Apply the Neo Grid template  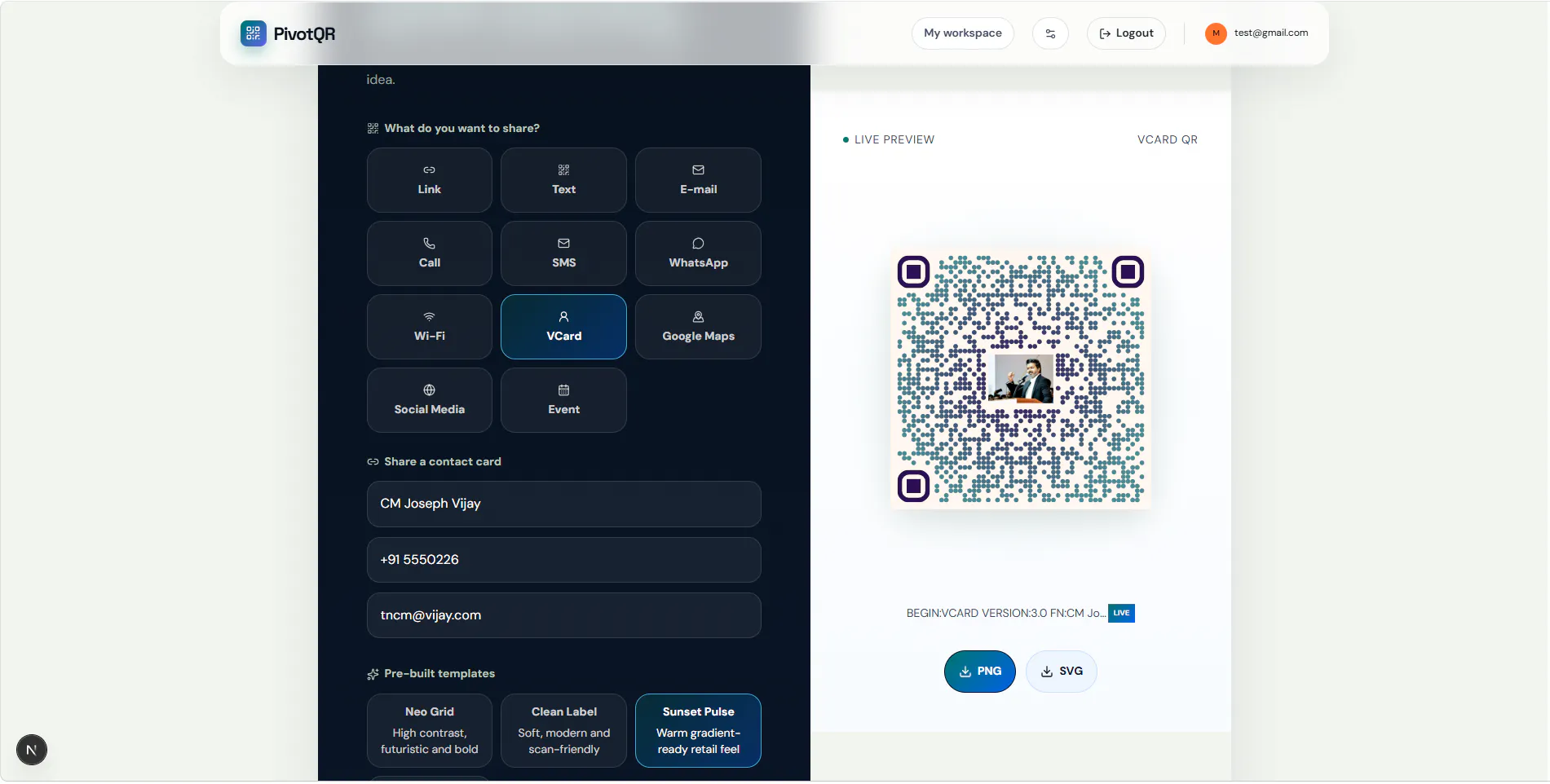[430, 730]
